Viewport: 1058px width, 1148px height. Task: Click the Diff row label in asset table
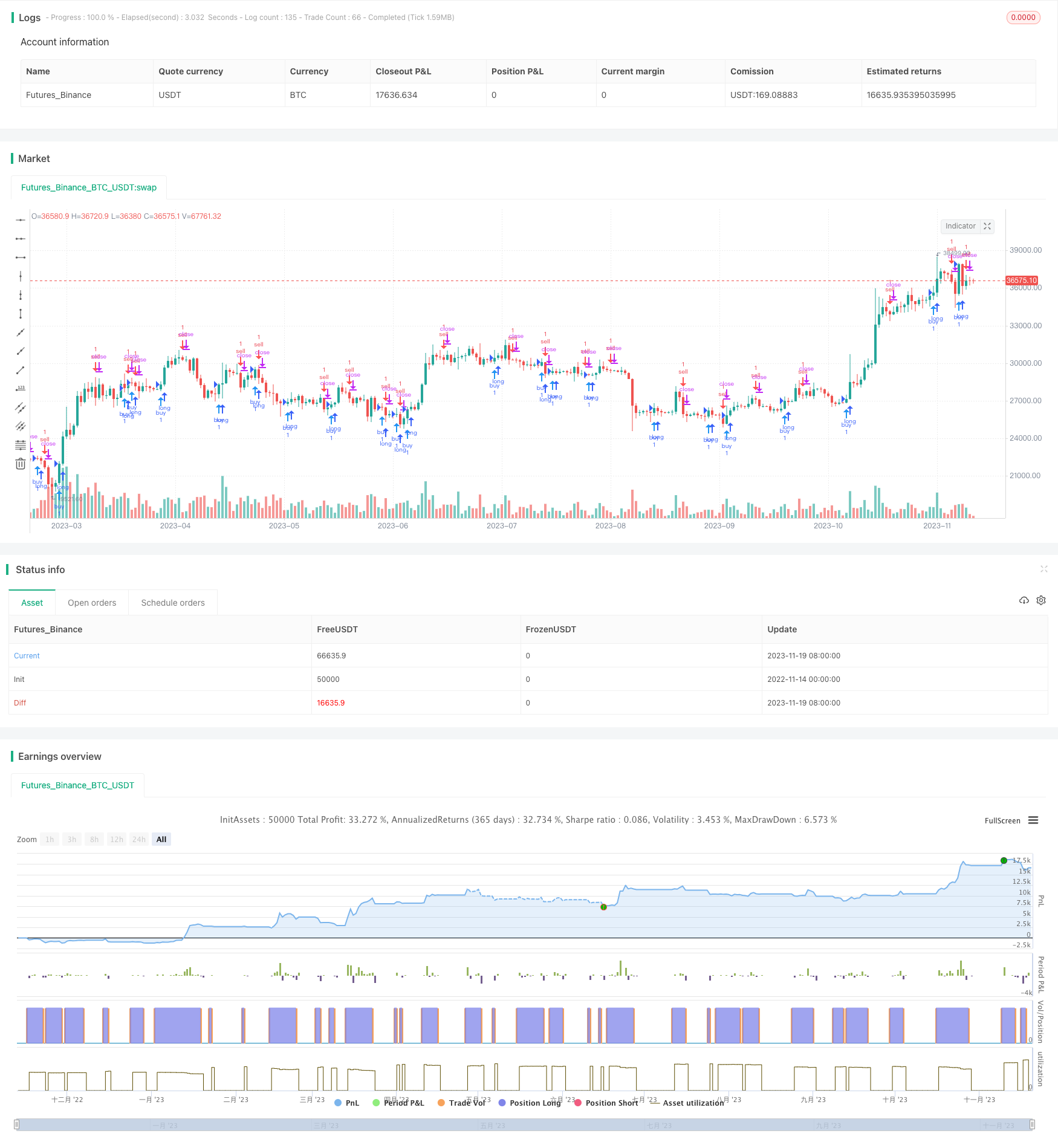pyautogui.click(x=20, y=702)
